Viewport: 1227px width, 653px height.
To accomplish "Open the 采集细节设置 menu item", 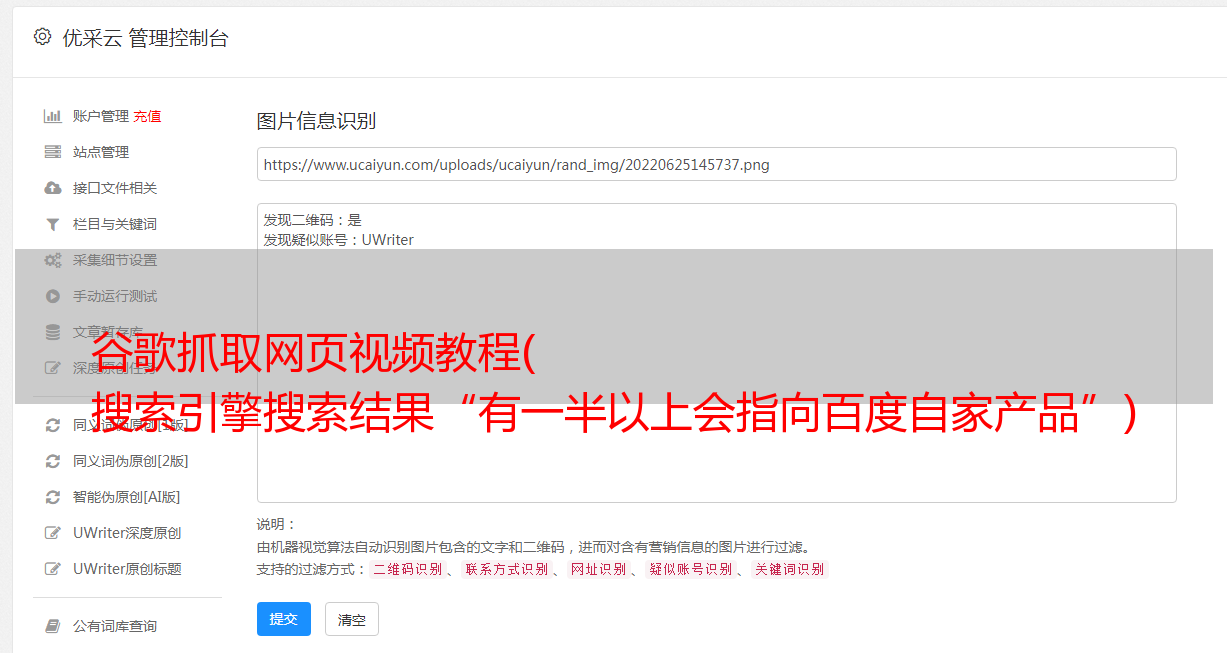I will click(115, 260).
